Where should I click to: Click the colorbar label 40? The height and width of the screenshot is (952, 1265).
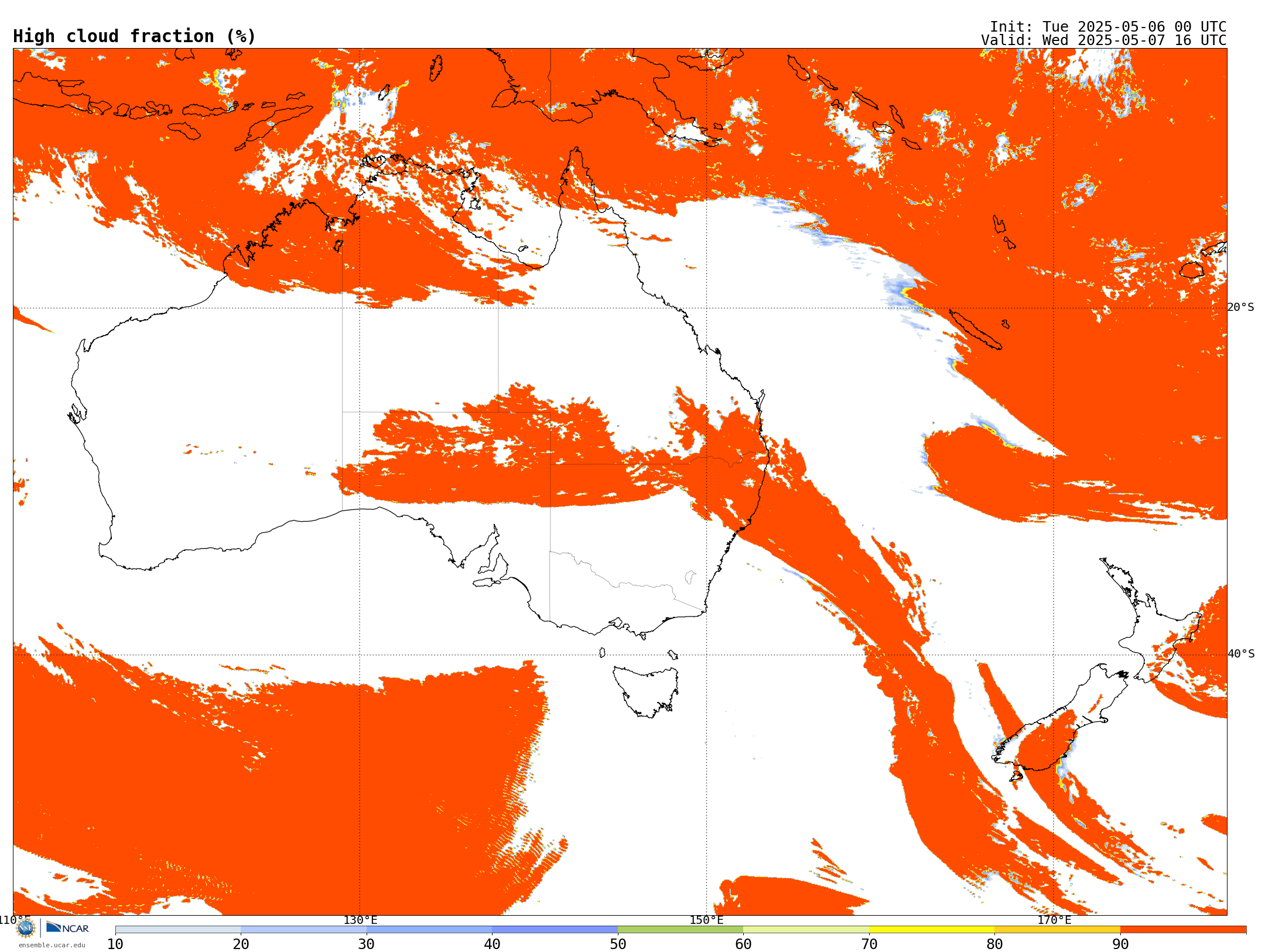pyautogui.click(x=492, y=944)
